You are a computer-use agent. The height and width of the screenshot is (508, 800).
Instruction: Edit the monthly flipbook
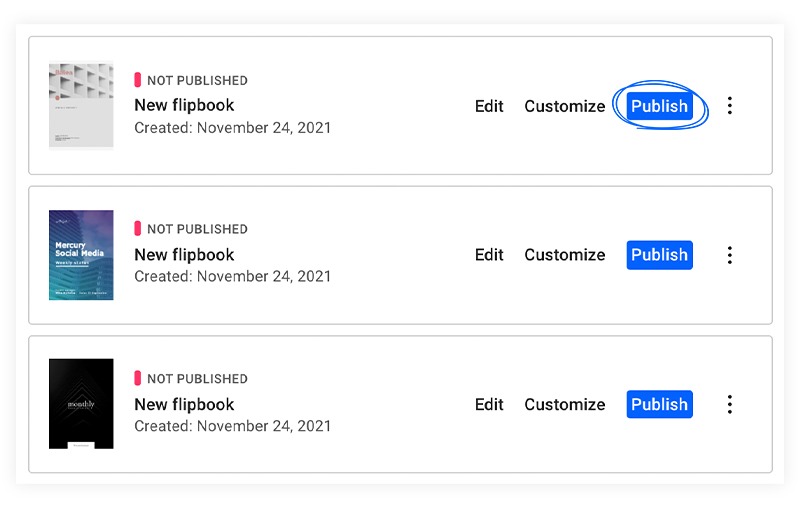(x=489, y=404)
